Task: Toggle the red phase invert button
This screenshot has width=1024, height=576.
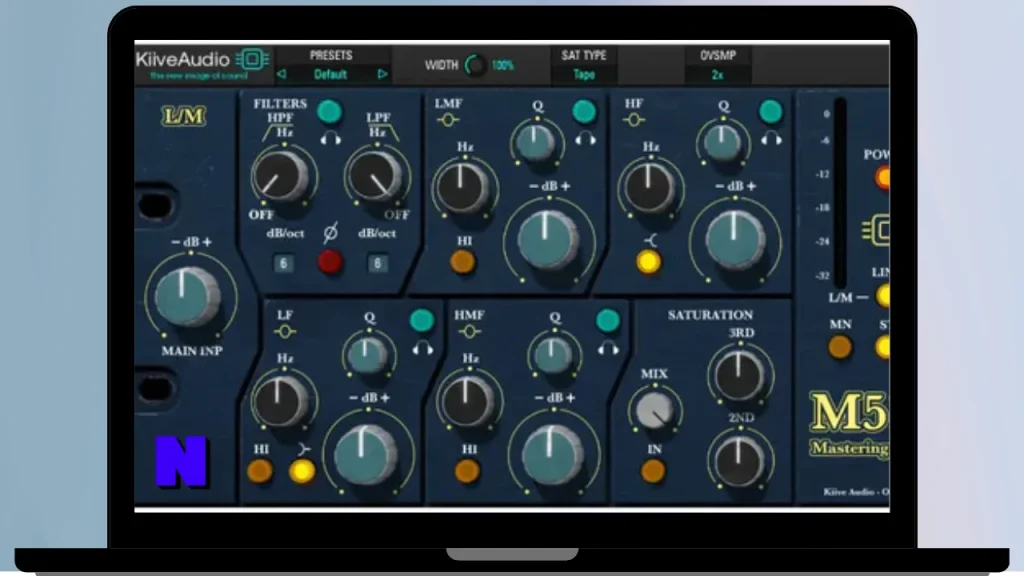Action: [330, 263]
